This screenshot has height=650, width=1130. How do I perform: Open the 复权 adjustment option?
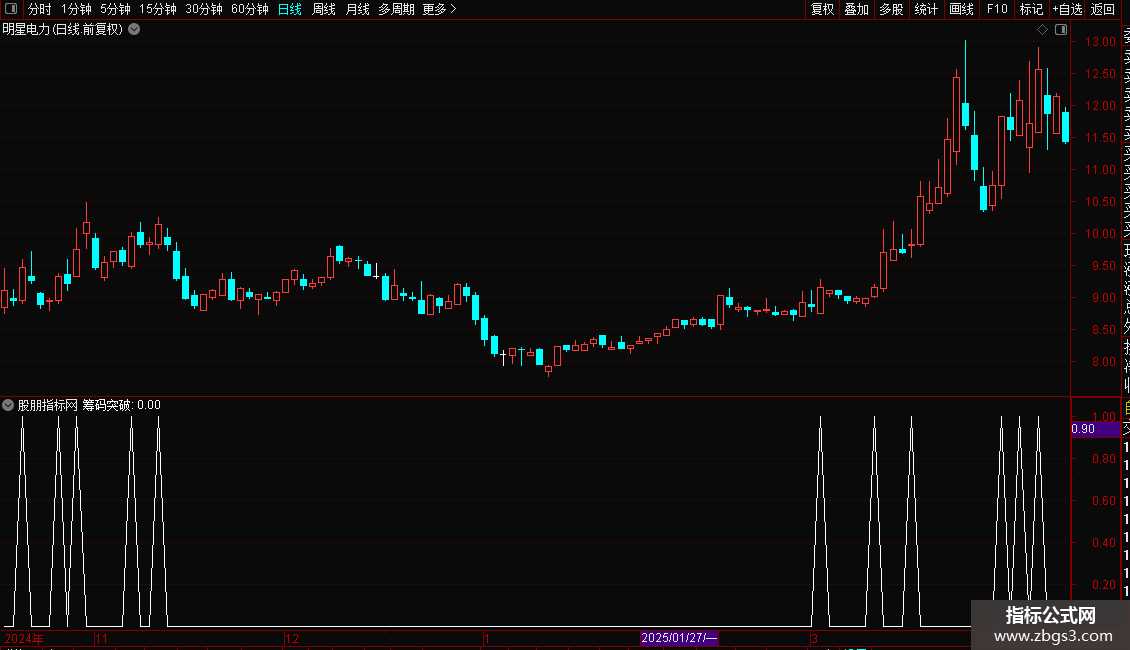(822, 9)
